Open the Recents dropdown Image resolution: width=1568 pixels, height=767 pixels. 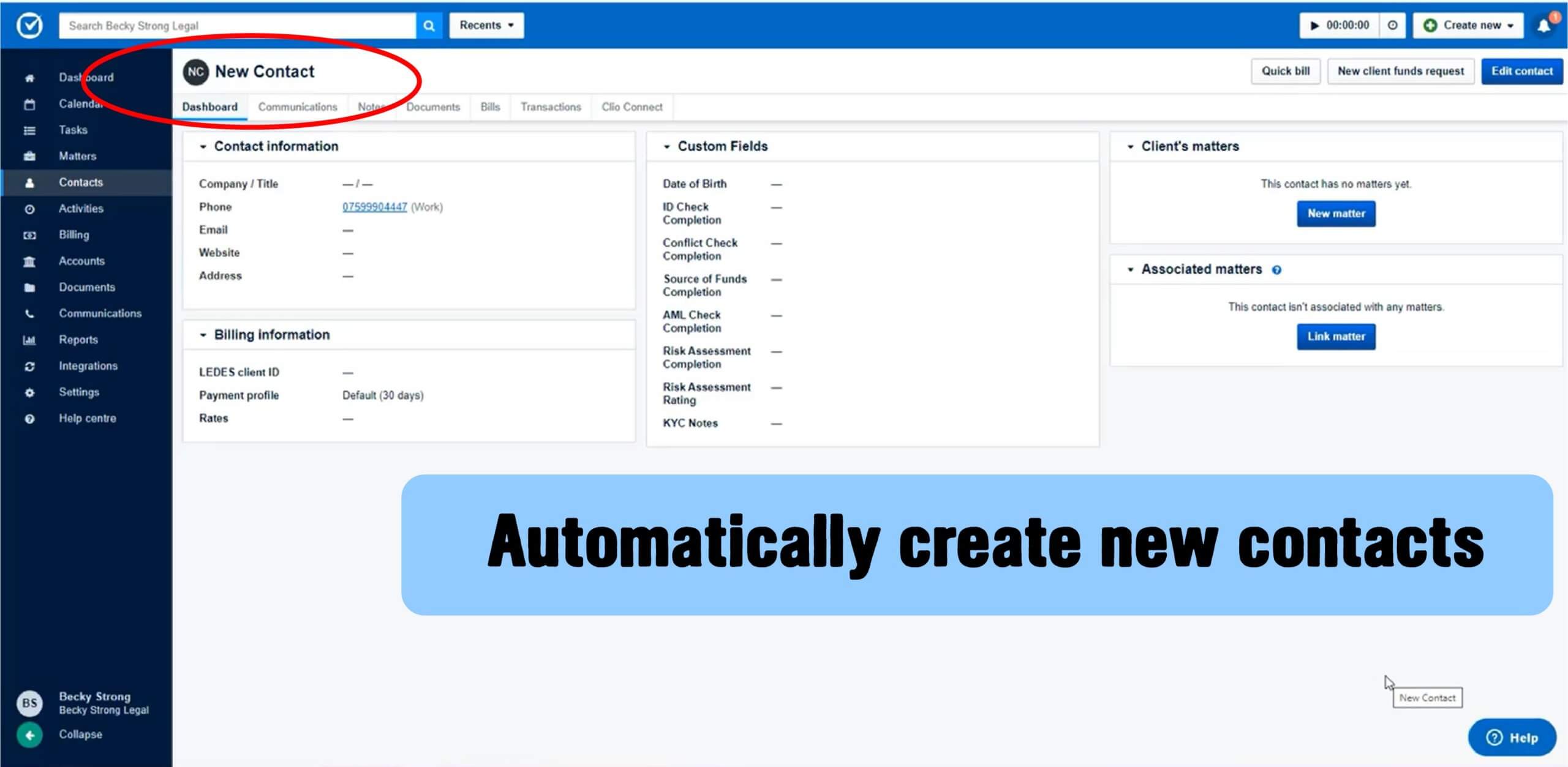pyautogui.click(x=486, y=26)
